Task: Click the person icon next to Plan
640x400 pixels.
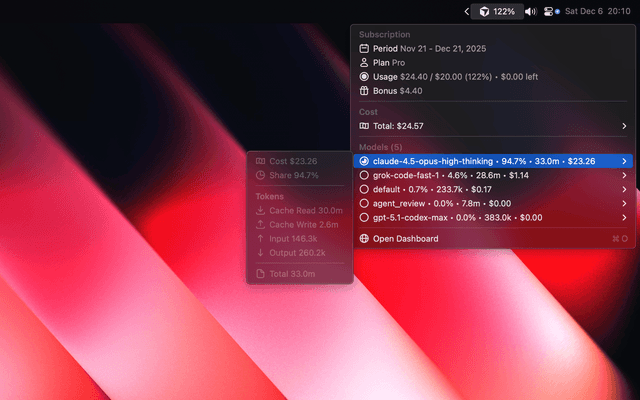Action: (364, 62)
